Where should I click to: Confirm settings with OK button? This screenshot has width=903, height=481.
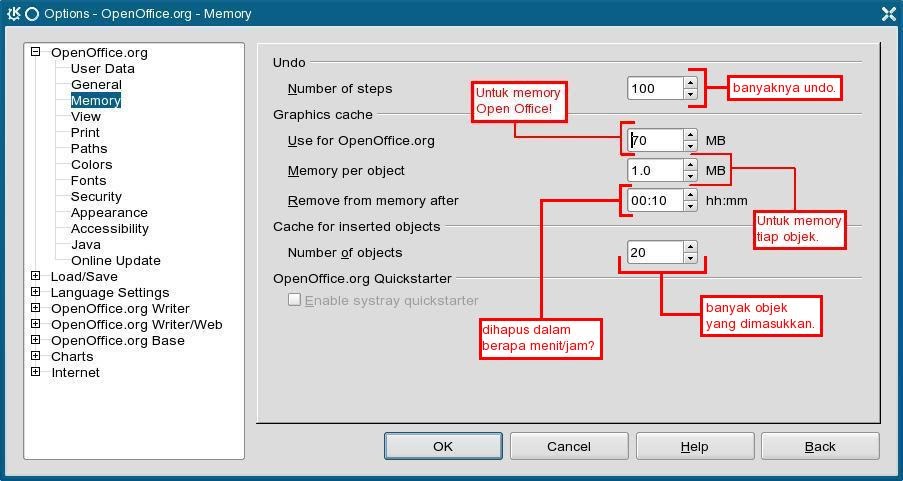(443, 446)
